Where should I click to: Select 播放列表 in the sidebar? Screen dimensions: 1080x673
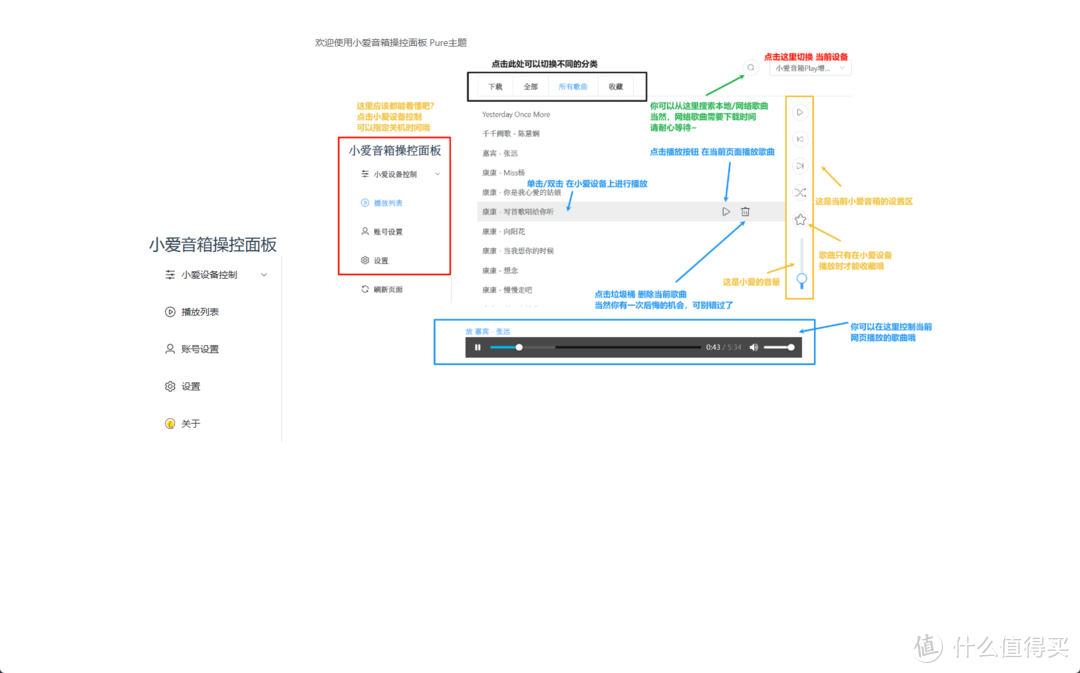(x=200, y=311)
